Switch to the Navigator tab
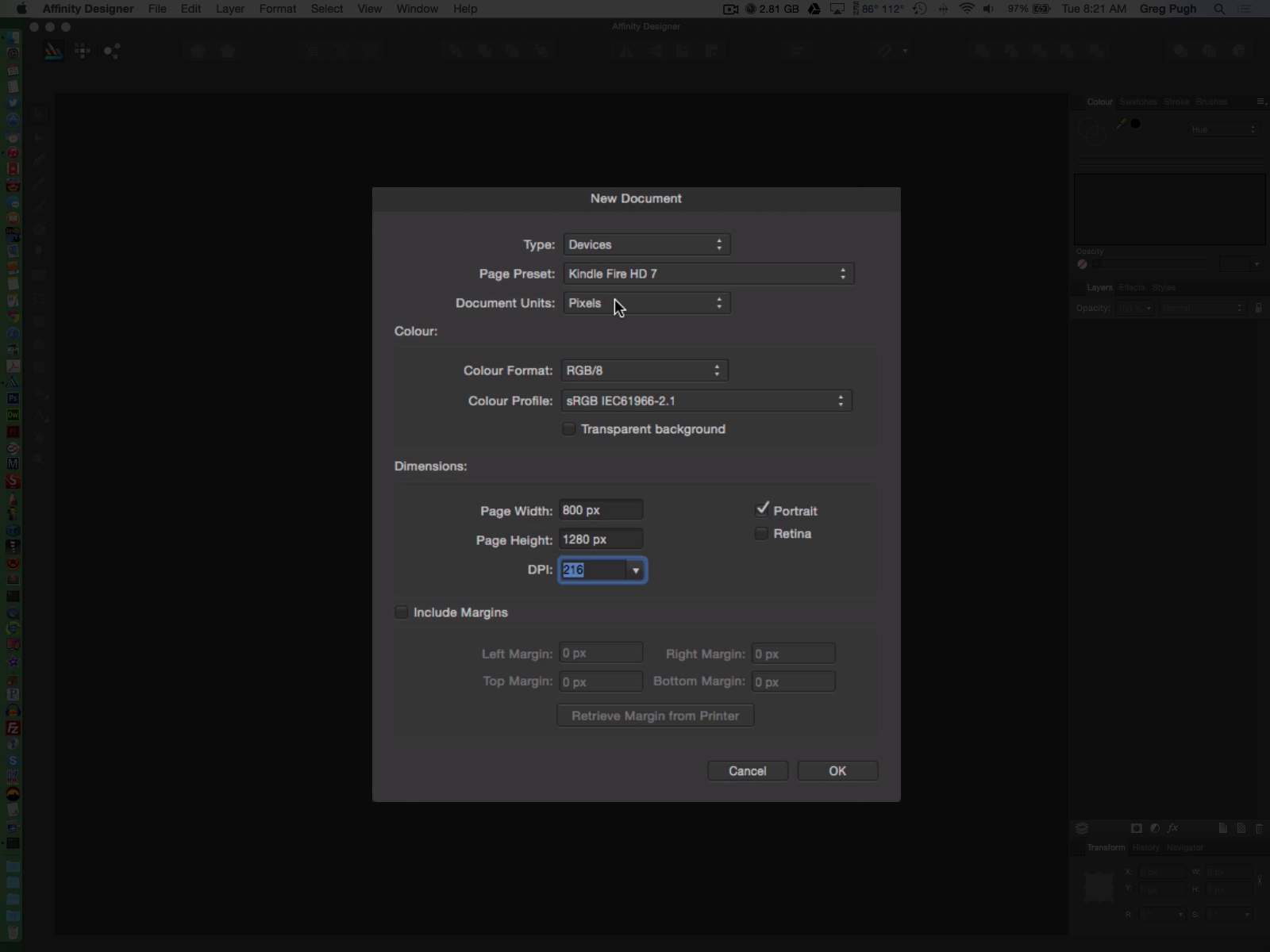1270x952 pixels. [1185, 847]
